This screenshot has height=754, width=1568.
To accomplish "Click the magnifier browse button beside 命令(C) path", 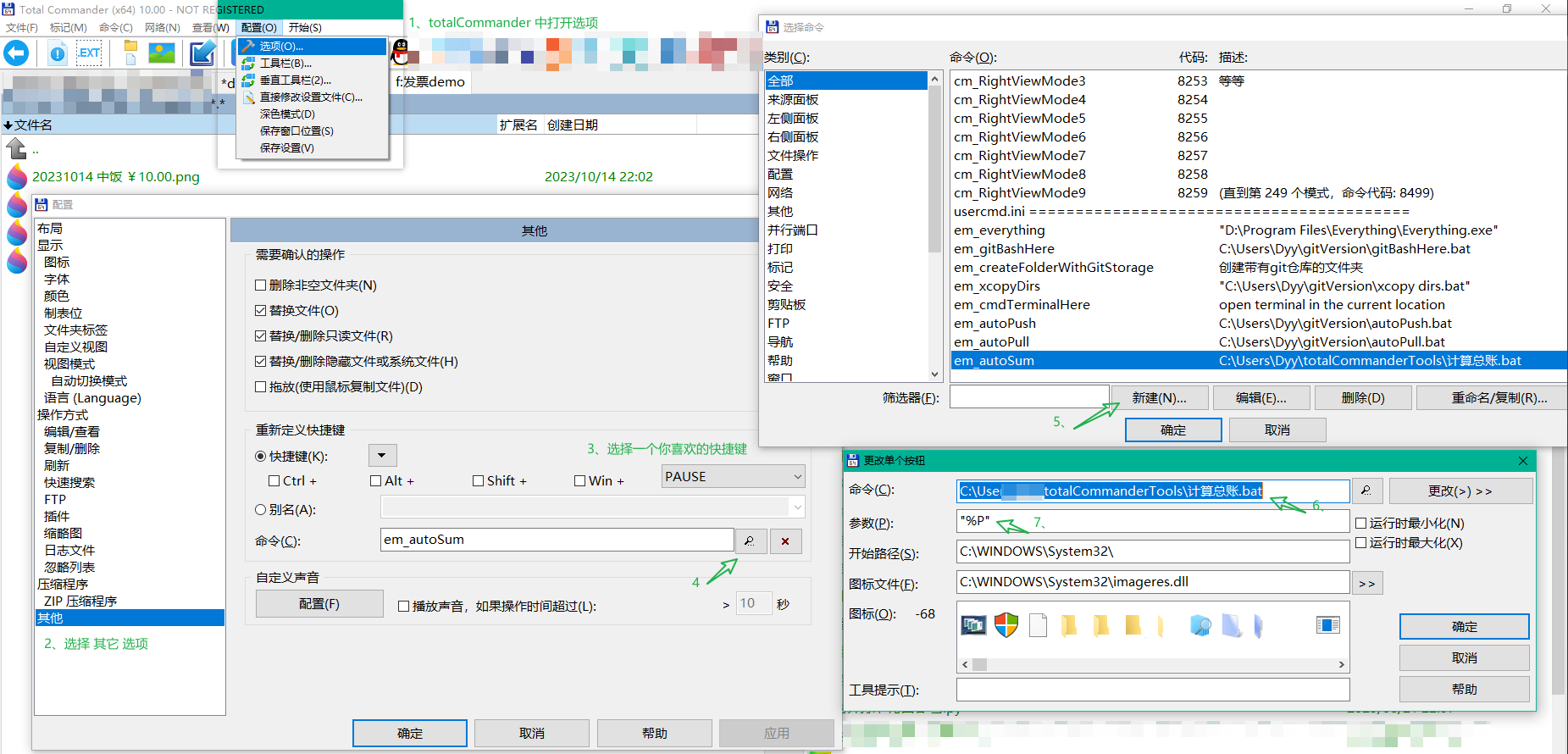I will 1366,491.
